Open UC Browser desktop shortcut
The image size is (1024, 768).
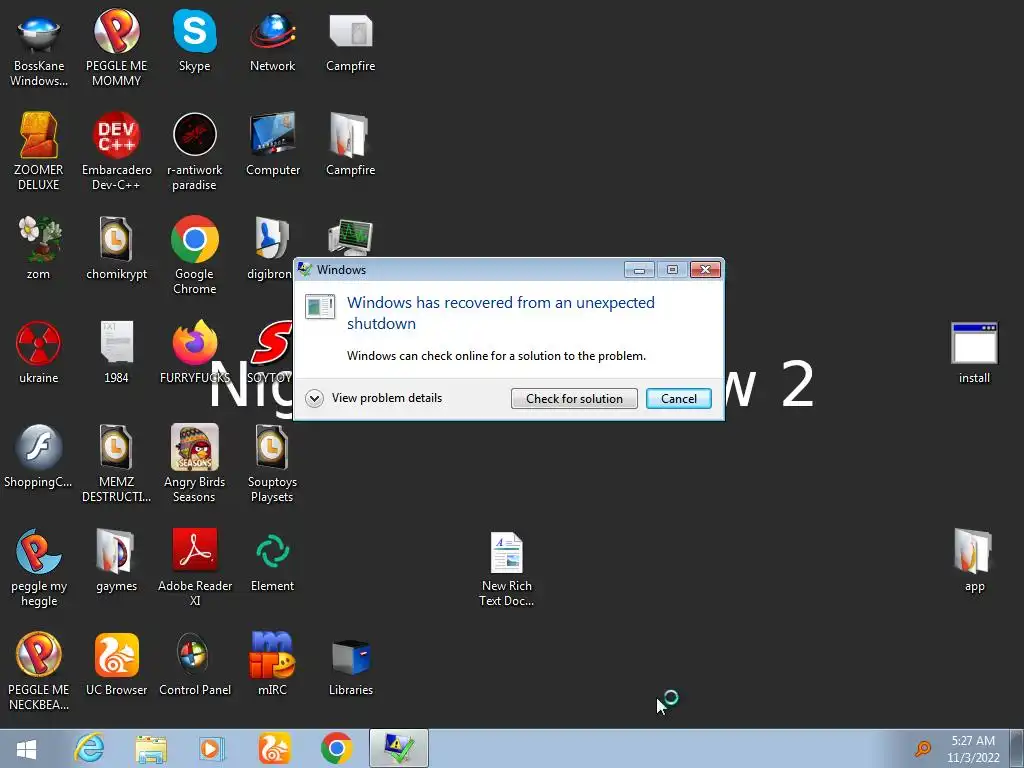(x=116, y=664)
